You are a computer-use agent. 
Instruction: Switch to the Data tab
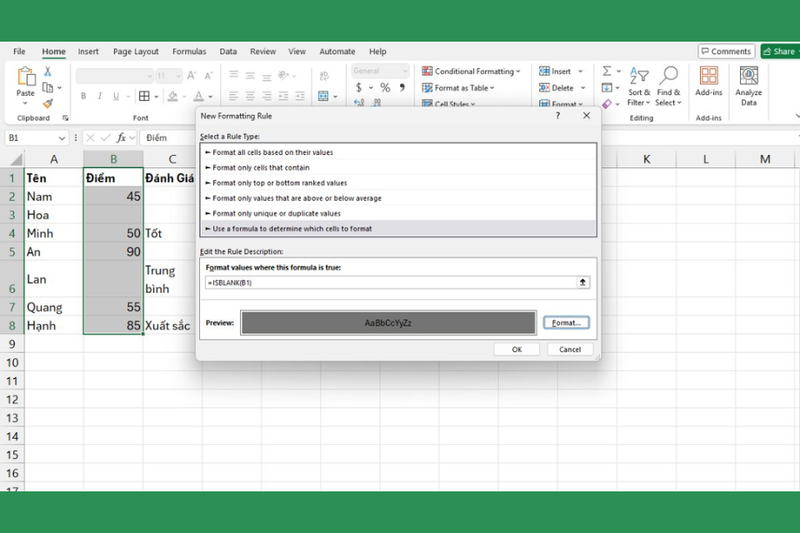pos(228,52)
